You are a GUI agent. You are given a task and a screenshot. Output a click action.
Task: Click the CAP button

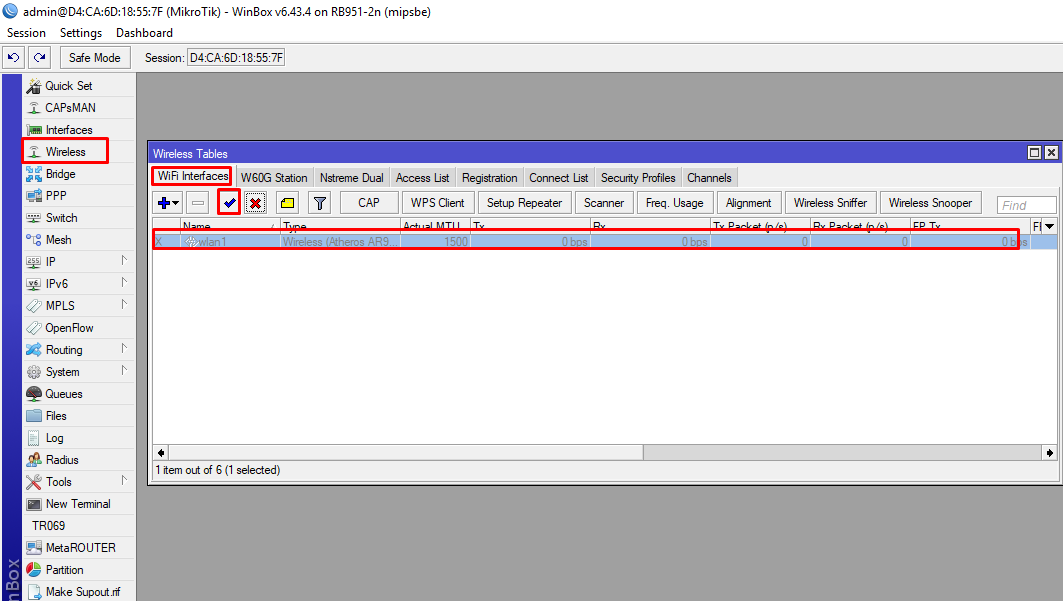click(x=369, y=203)
